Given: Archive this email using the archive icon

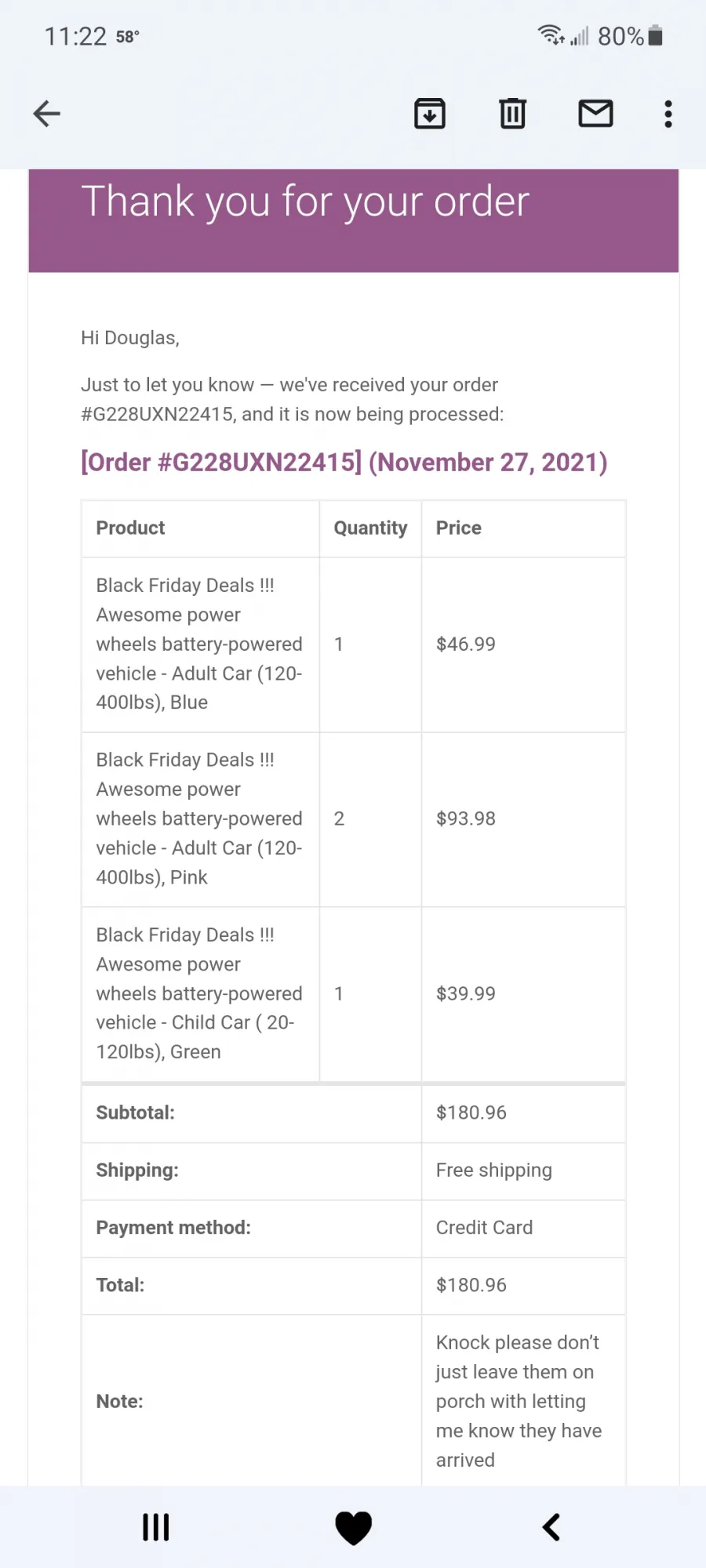Looking at the screenshot, I should (430, 114).
